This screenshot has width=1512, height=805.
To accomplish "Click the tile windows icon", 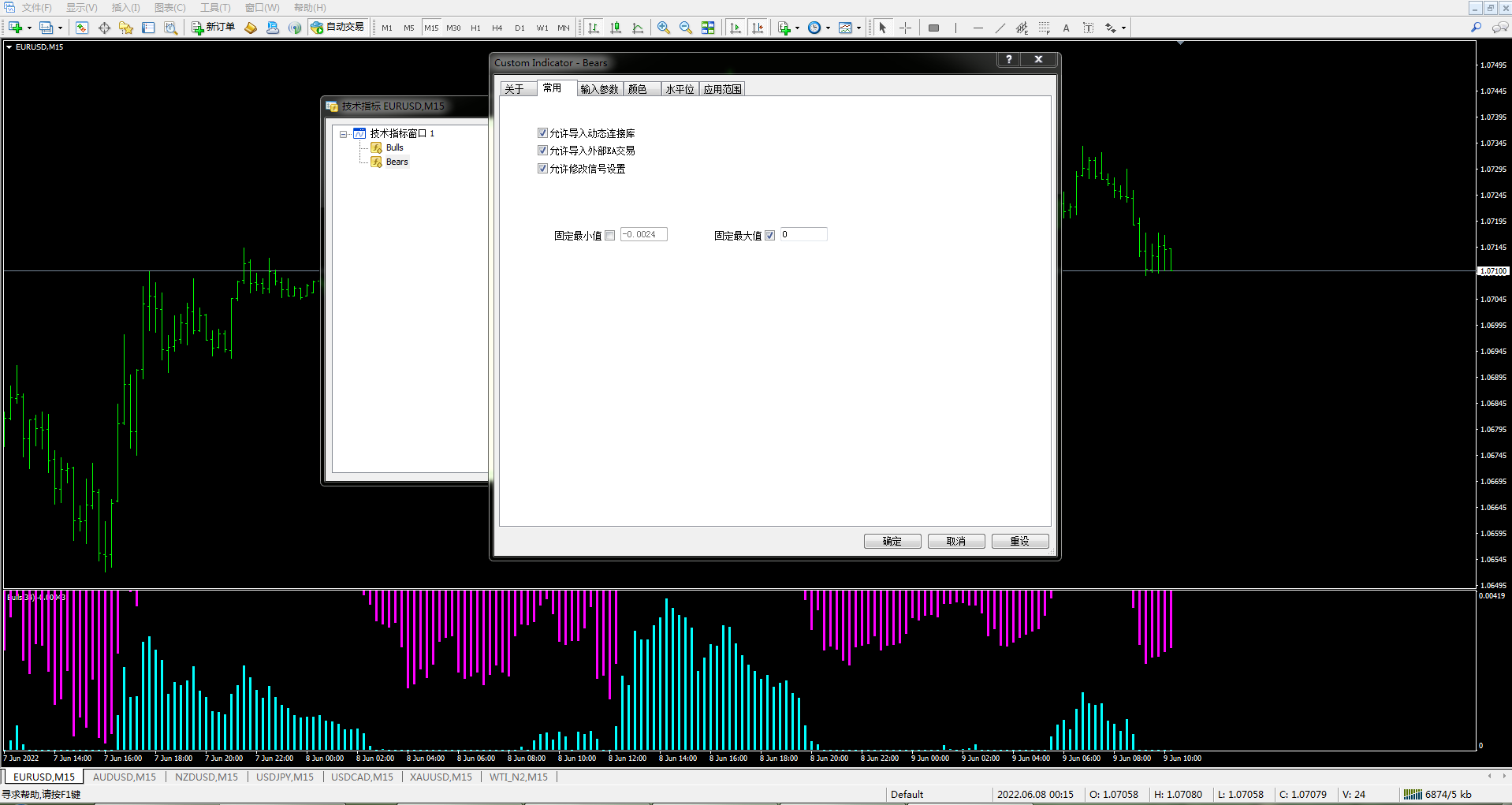I will point(708,28).
